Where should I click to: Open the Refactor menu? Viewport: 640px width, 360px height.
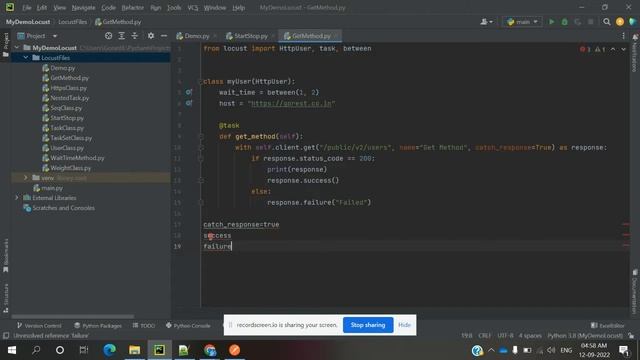(x=133, y=7)
